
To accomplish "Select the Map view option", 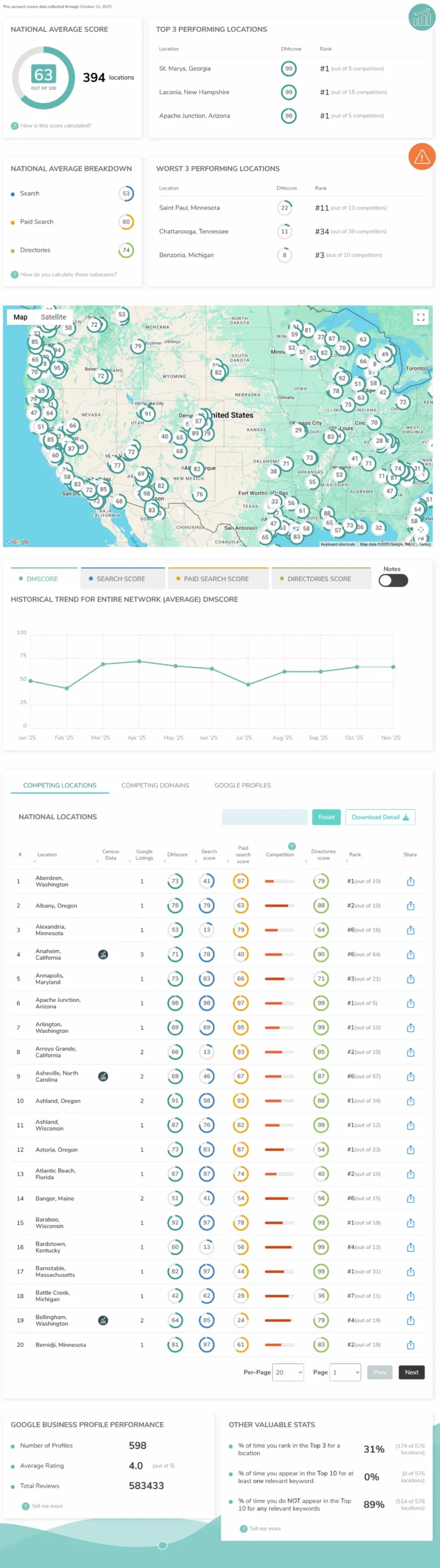I will coord(21,317).
